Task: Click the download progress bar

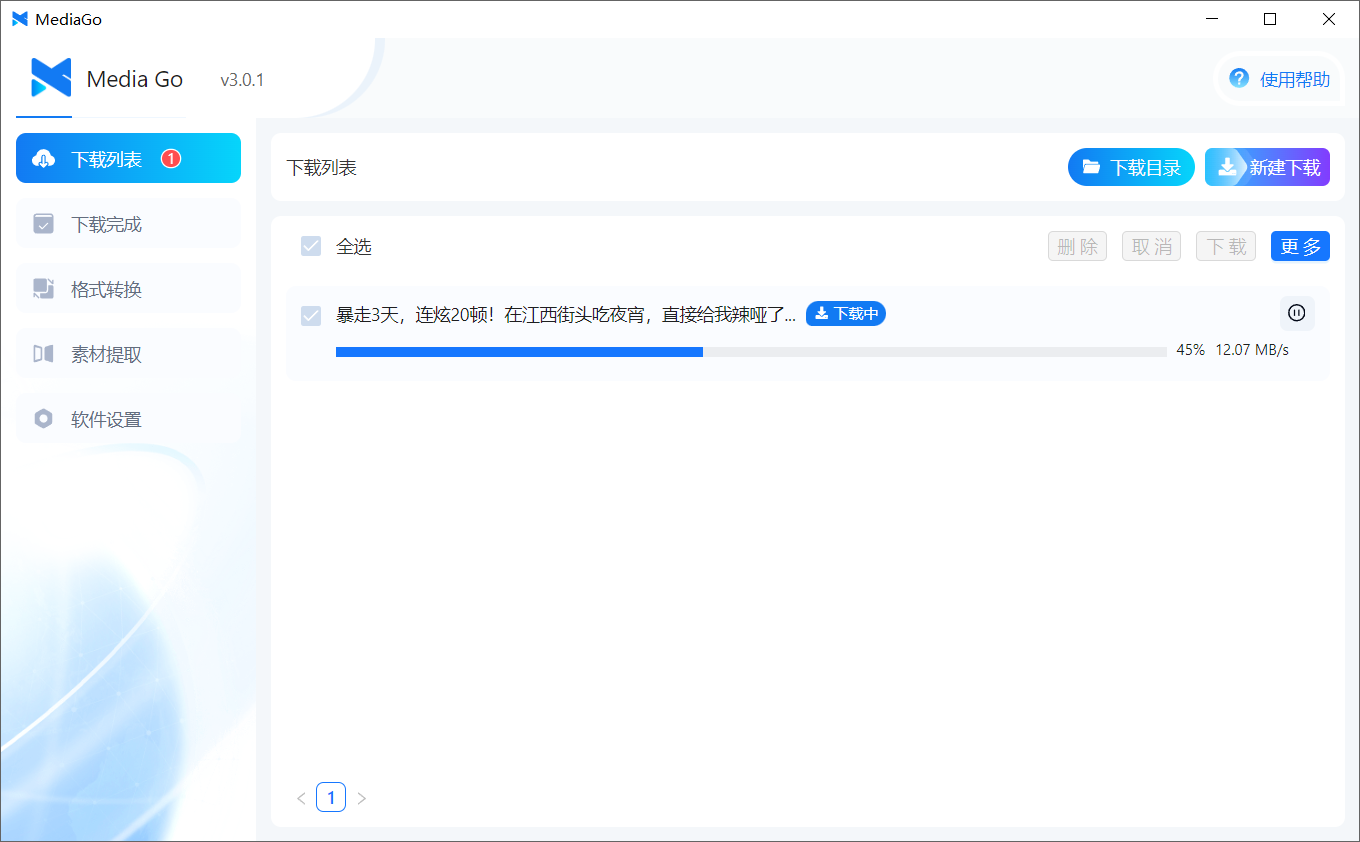Action: click(751, 352)
